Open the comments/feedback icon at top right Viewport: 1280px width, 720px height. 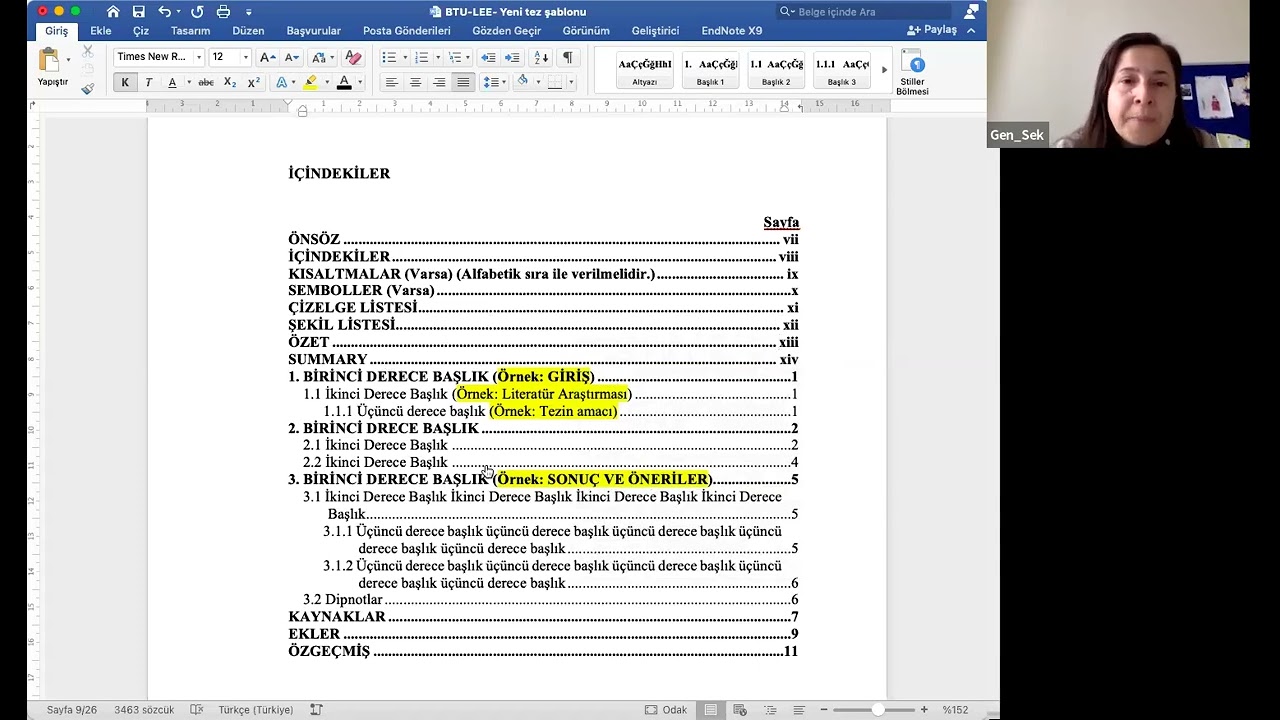(x=971, y=12)
